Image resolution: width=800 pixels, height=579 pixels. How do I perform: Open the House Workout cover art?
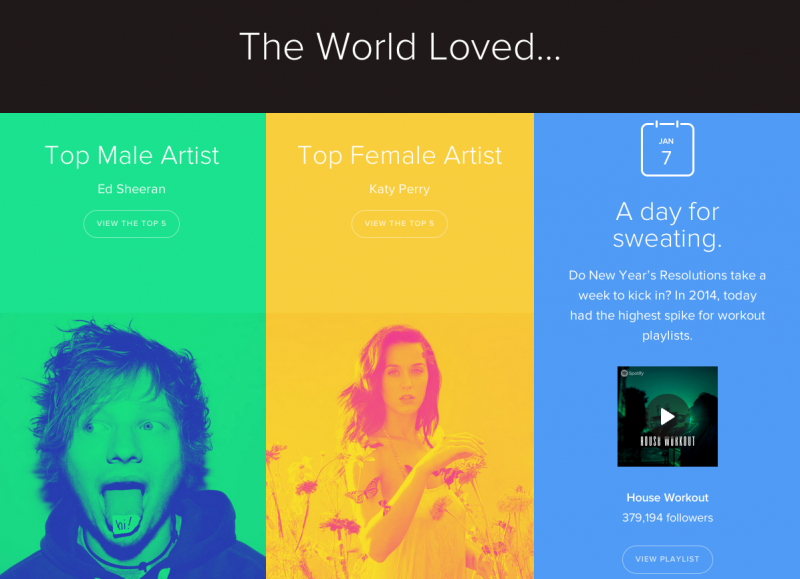pos(667,416)
